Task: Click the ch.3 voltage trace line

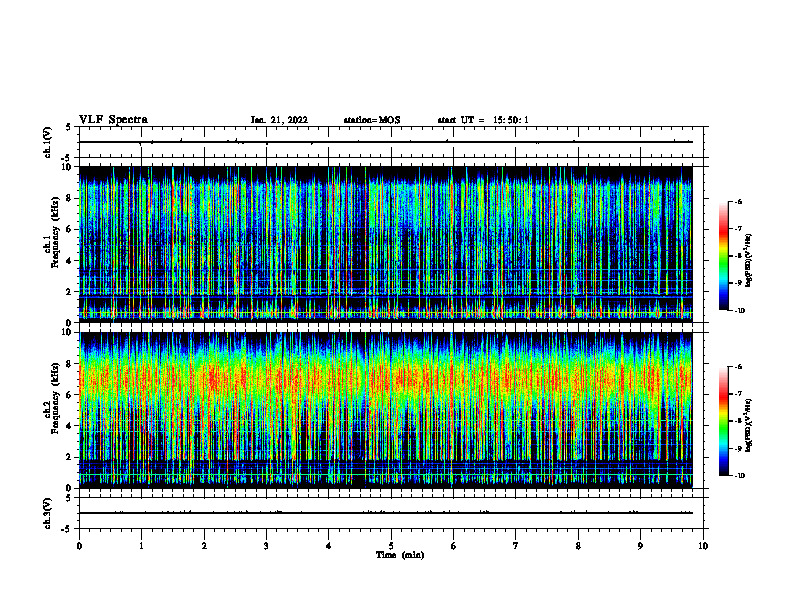Action: (386, 513)
